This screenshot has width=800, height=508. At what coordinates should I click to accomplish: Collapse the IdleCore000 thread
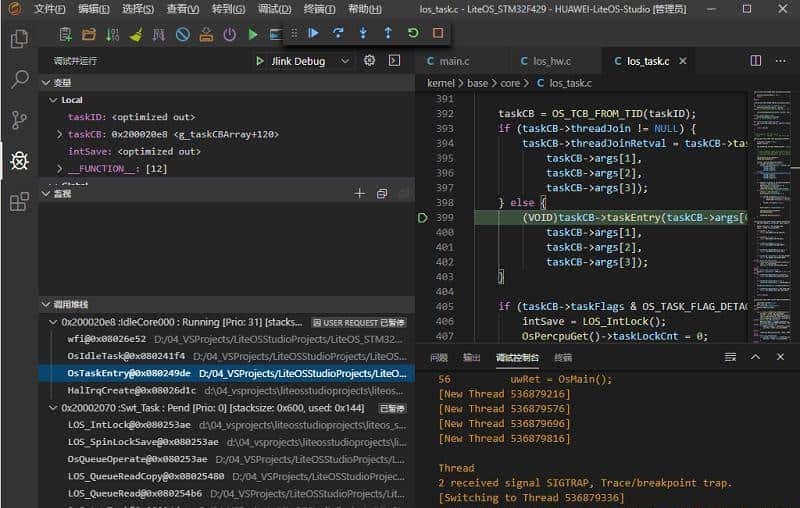(53, 322)
